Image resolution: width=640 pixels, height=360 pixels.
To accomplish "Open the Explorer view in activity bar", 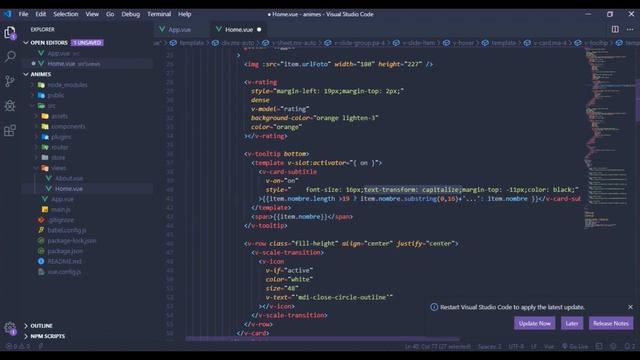I will tap(10, 33).
